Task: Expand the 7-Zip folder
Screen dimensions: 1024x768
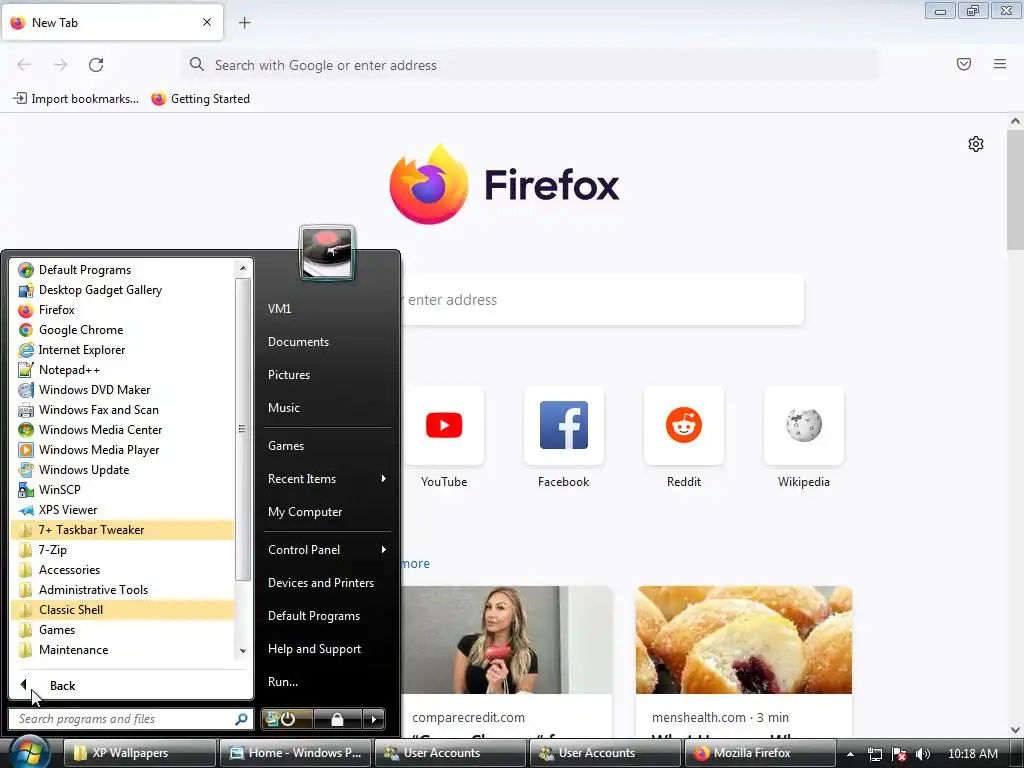Action: (122, 550)
